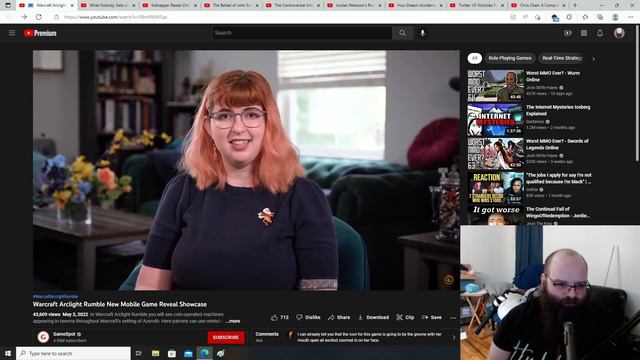Open the REACTION video thumbnail

(x=496, y=187)
